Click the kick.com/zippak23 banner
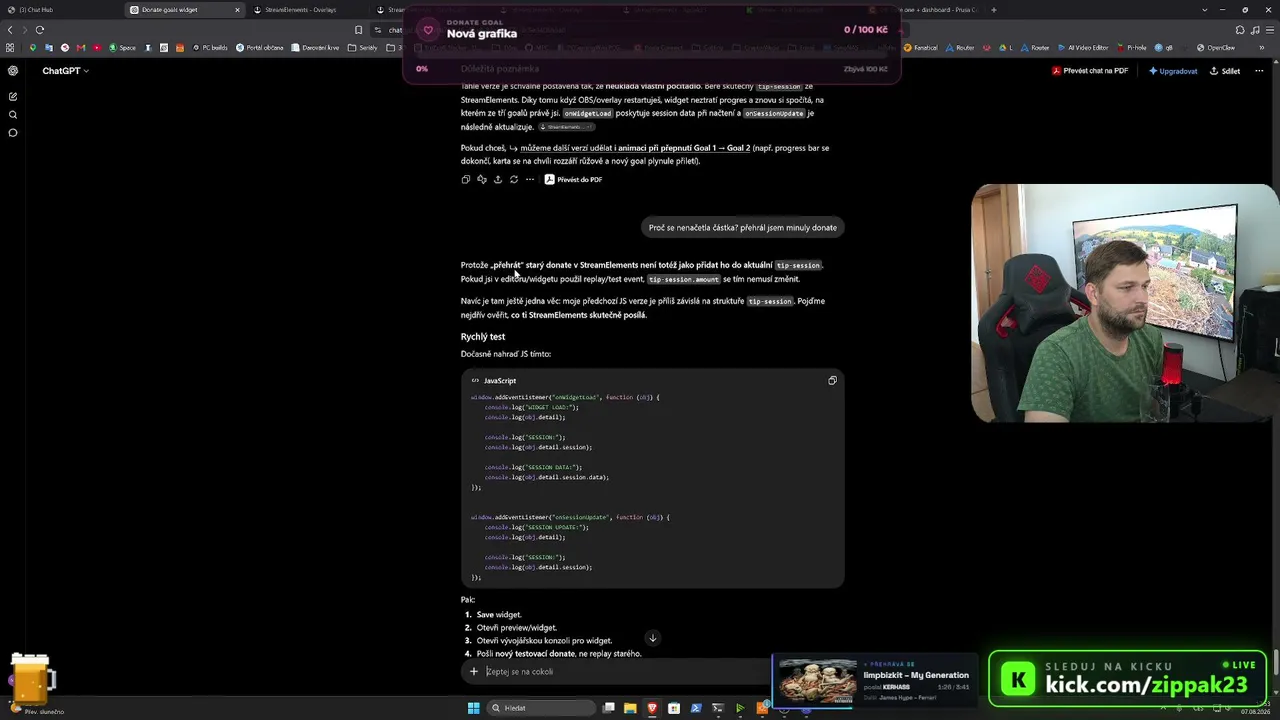1280x720 pixels. tap(1130, 678)
